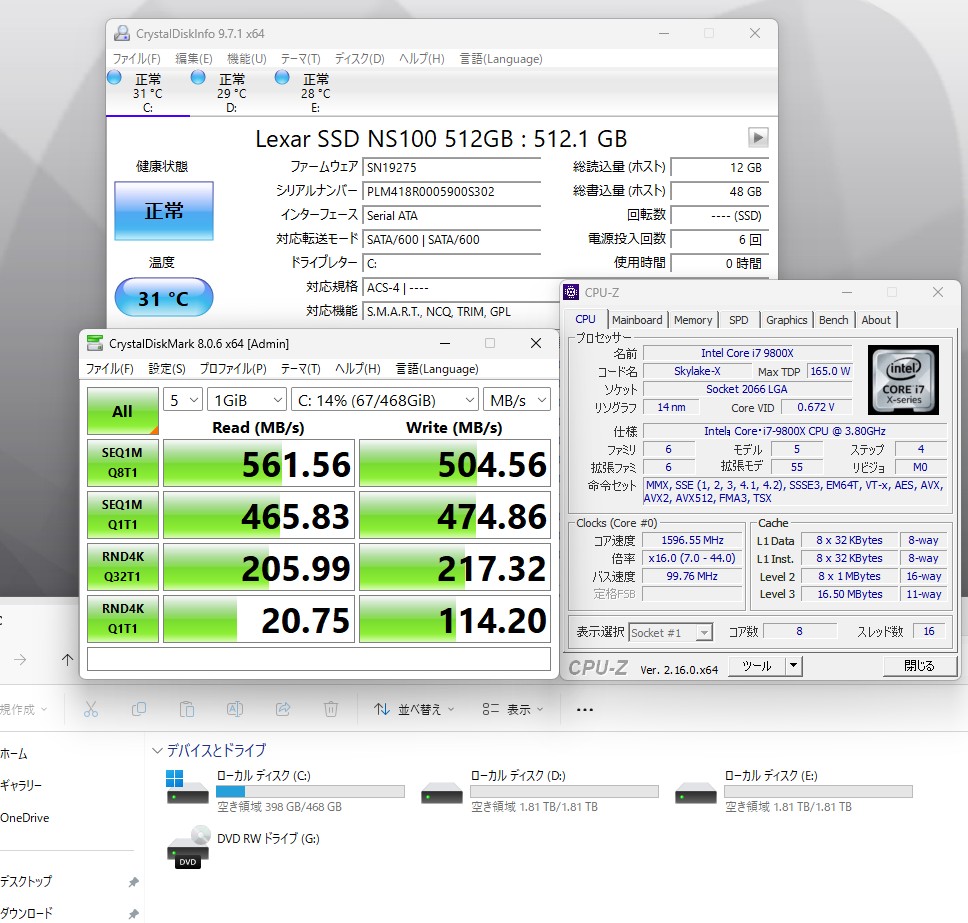Screen dimensions: 968x923
Task: Open Local Disk (C:) drive icon
Action: 187,786
